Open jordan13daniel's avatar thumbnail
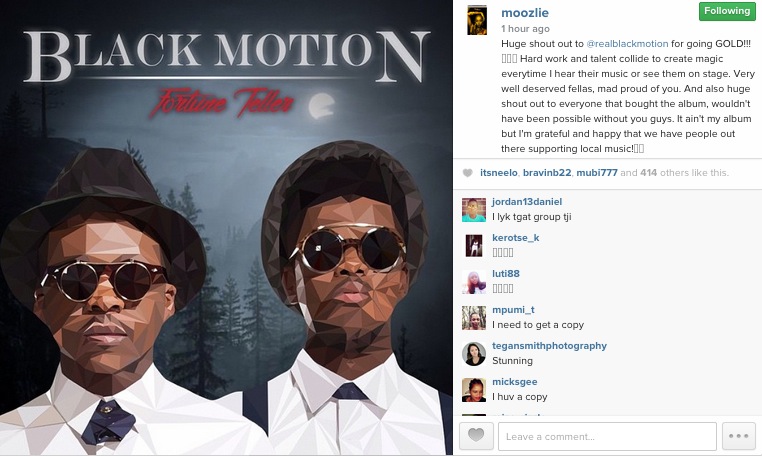 (x=474, y=210)
